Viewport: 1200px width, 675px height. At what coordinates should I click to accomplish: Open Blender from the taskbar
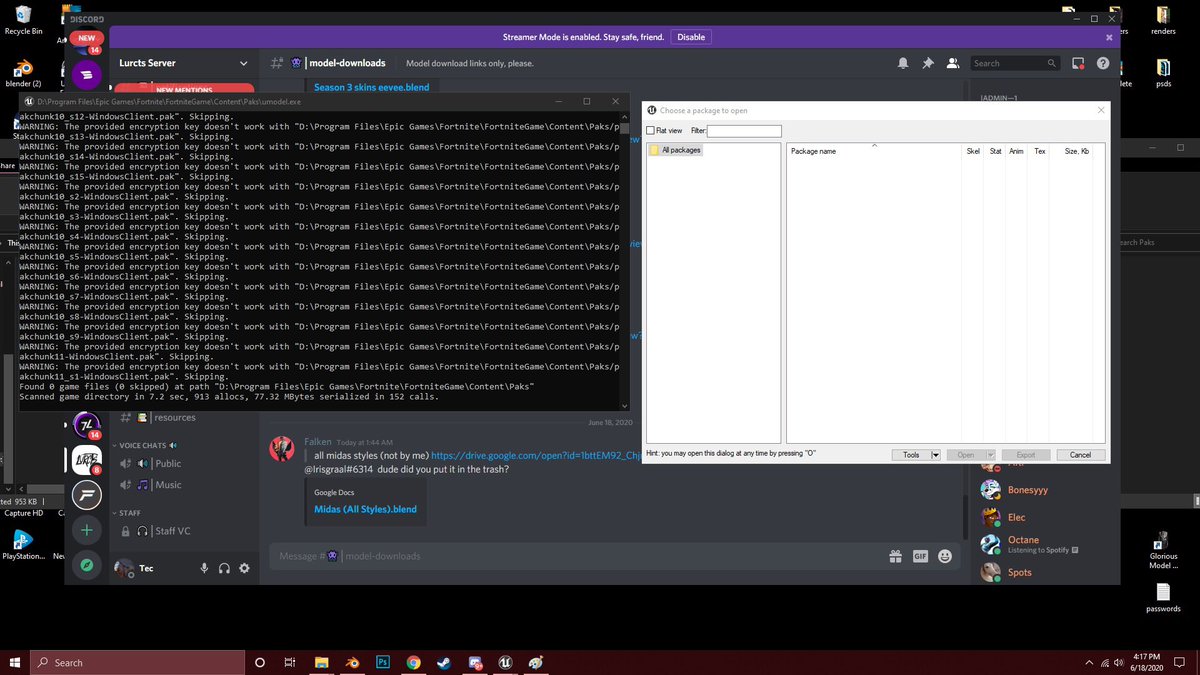(x=352, y=662)
